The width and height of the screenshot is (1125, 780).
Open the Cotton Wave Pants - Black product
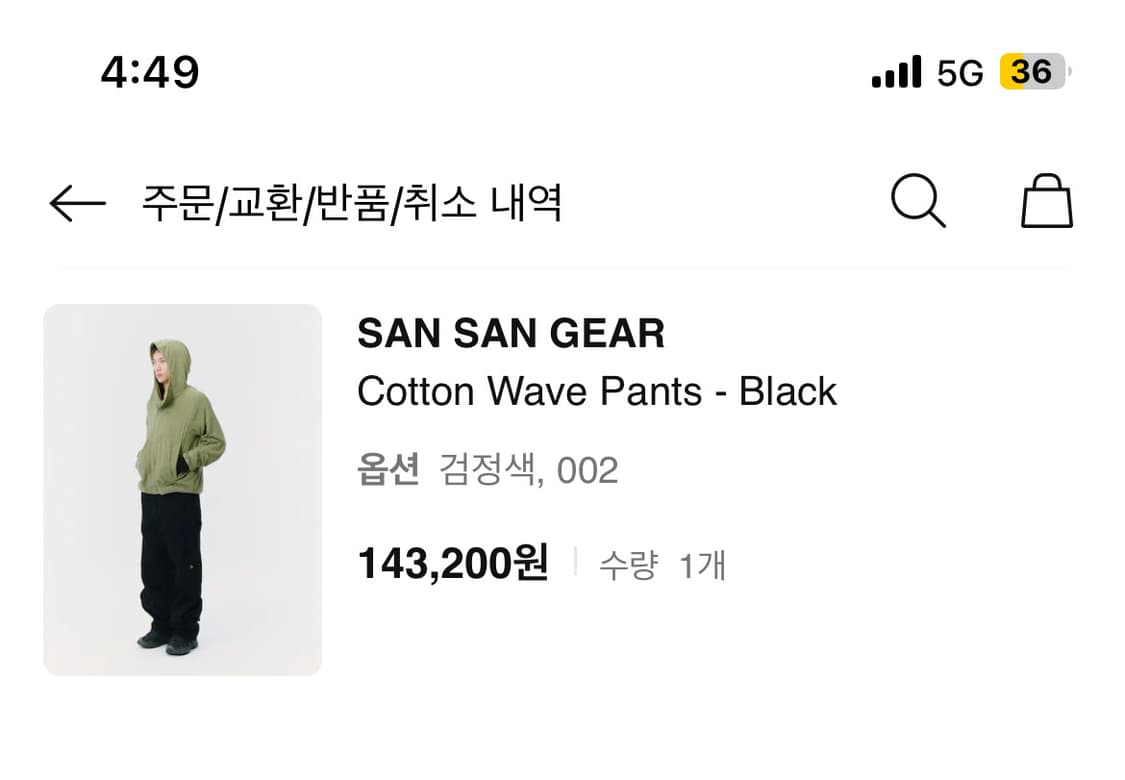point(597,392)
